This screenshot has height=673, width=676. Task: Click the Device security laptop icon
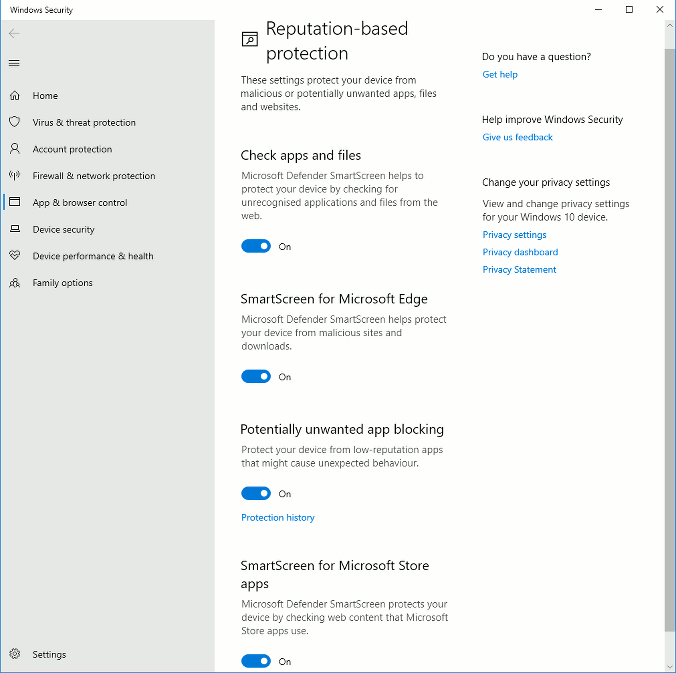(15, 229)
